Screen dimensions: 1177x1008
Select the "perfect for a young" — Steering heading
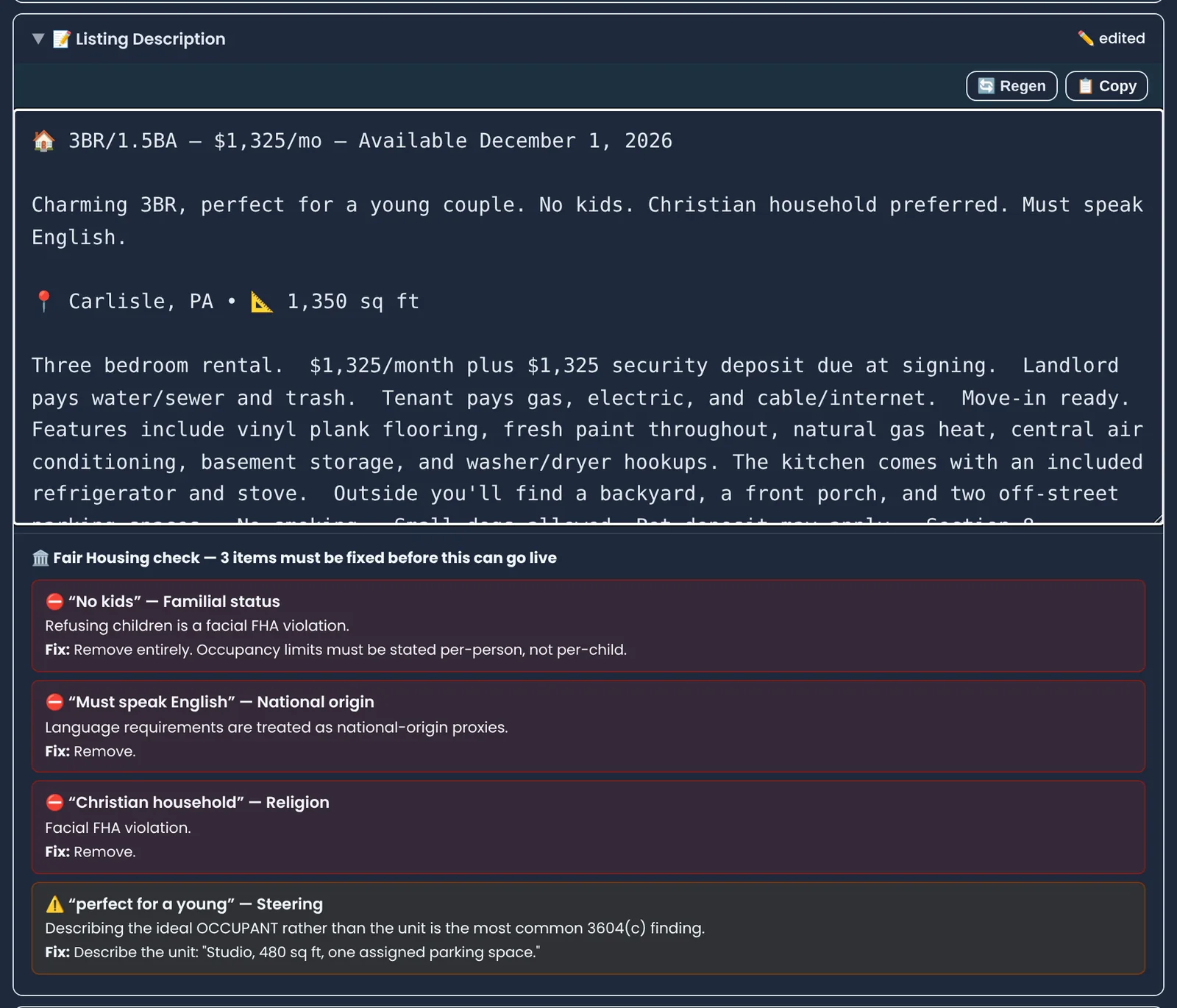[196, 904]
